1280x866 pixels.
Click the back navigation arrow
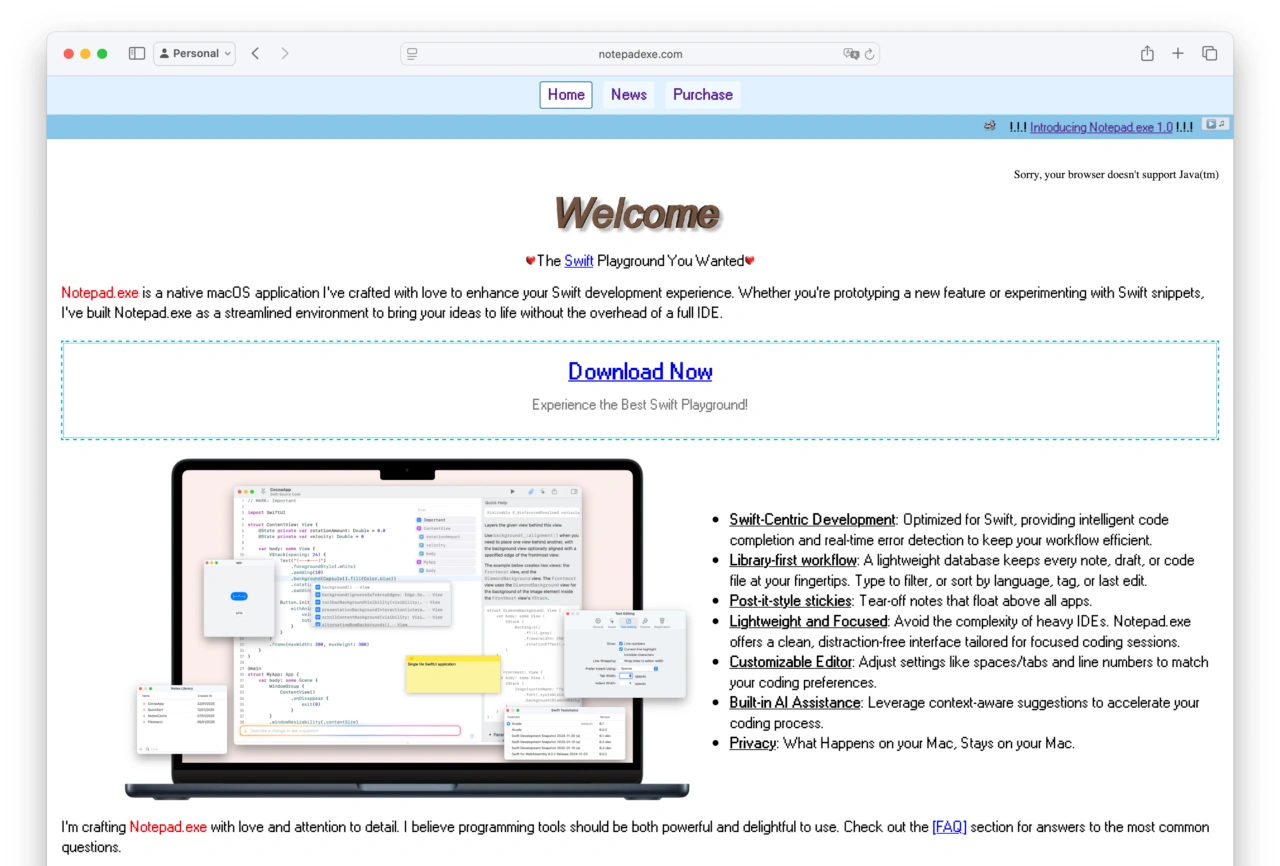(255, 54)
